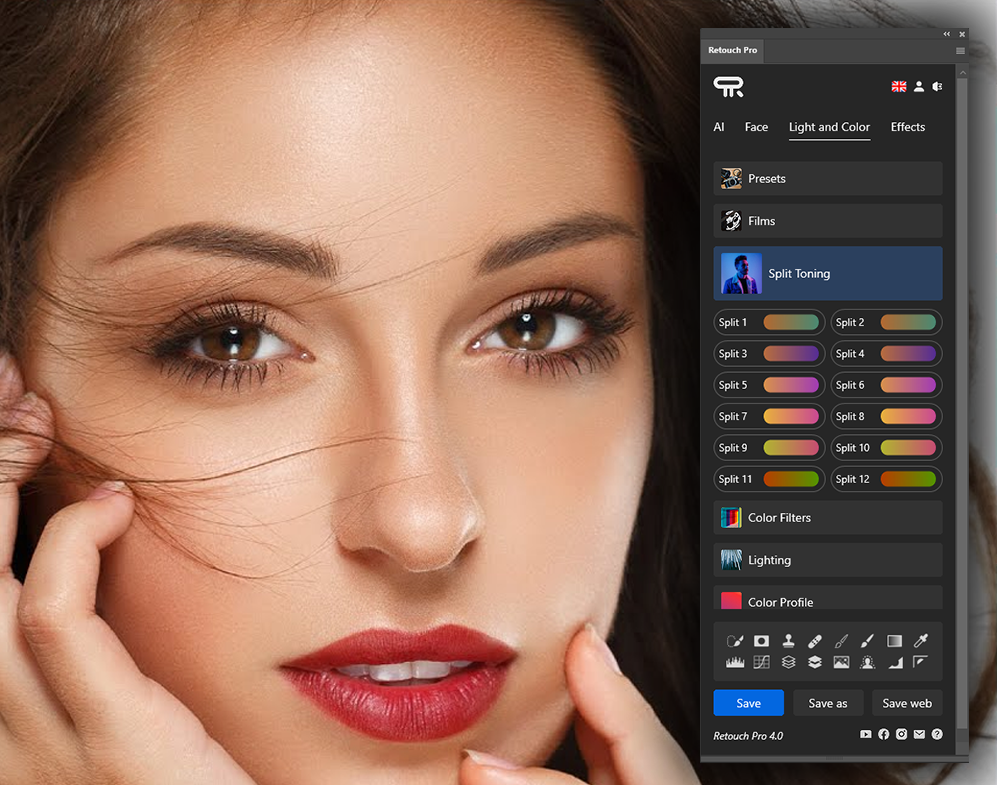This screenshot has width=997, height=785.
Task: Open the Curves grid icon
Action: tap(761, 662)
